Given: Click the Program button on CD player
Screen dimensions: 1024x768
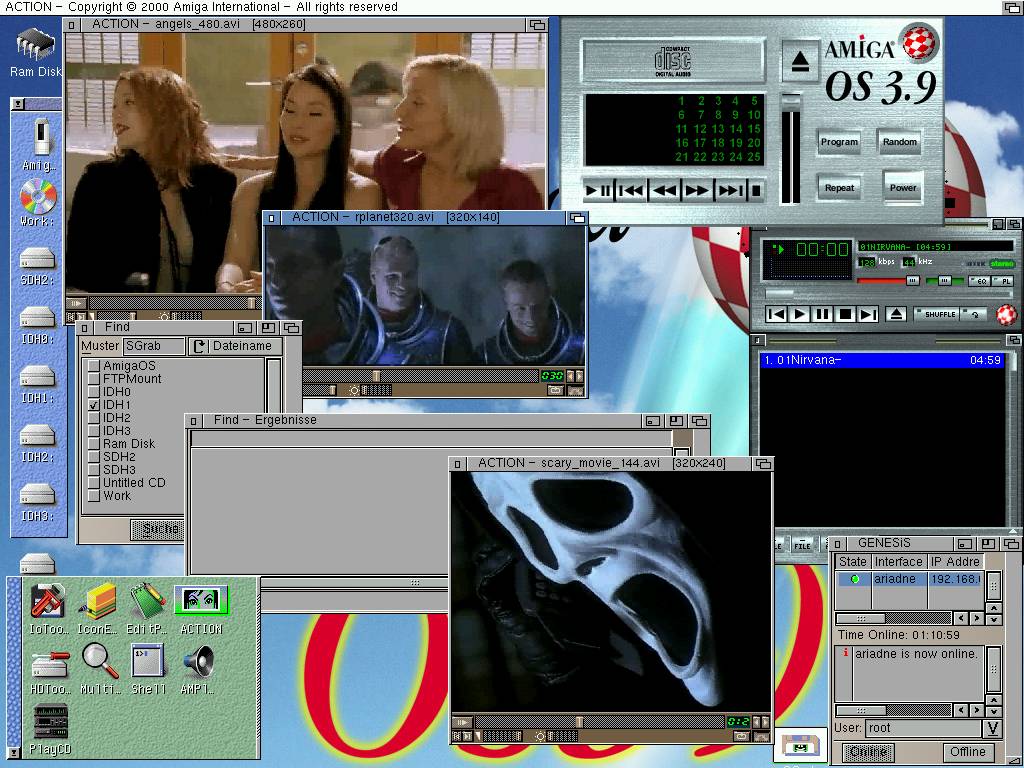Looking at the screenshot, I should 839,142.
